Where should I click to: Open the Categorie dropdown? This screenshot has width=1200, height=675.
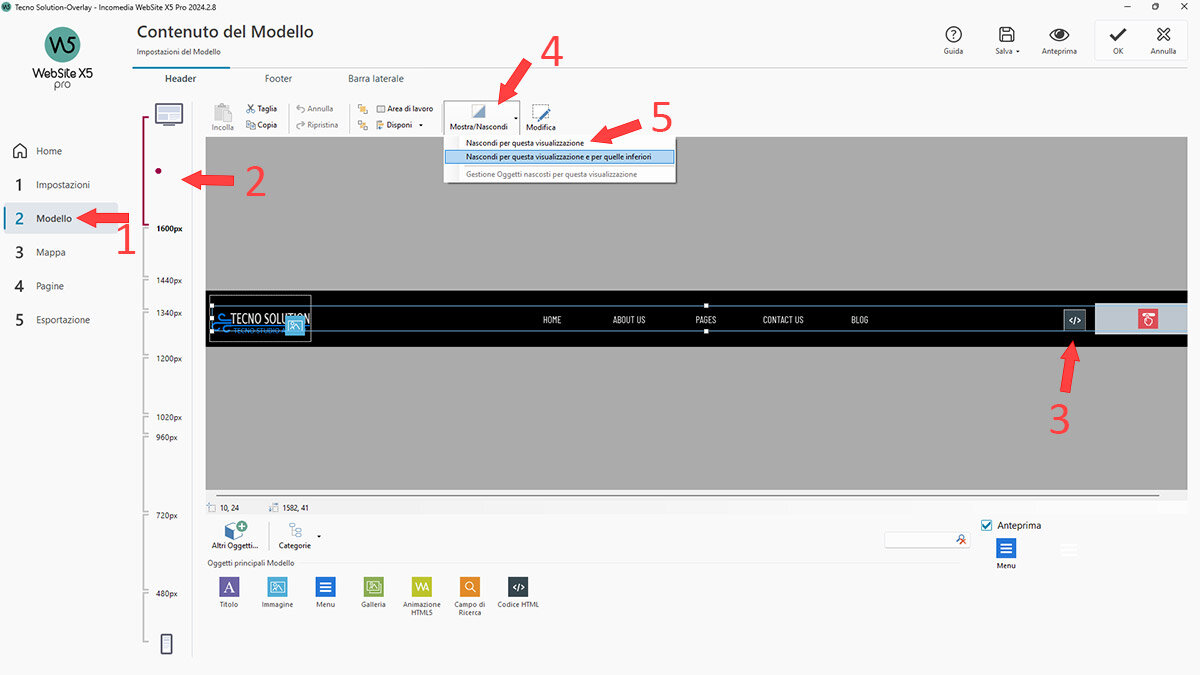pos(319,537)
